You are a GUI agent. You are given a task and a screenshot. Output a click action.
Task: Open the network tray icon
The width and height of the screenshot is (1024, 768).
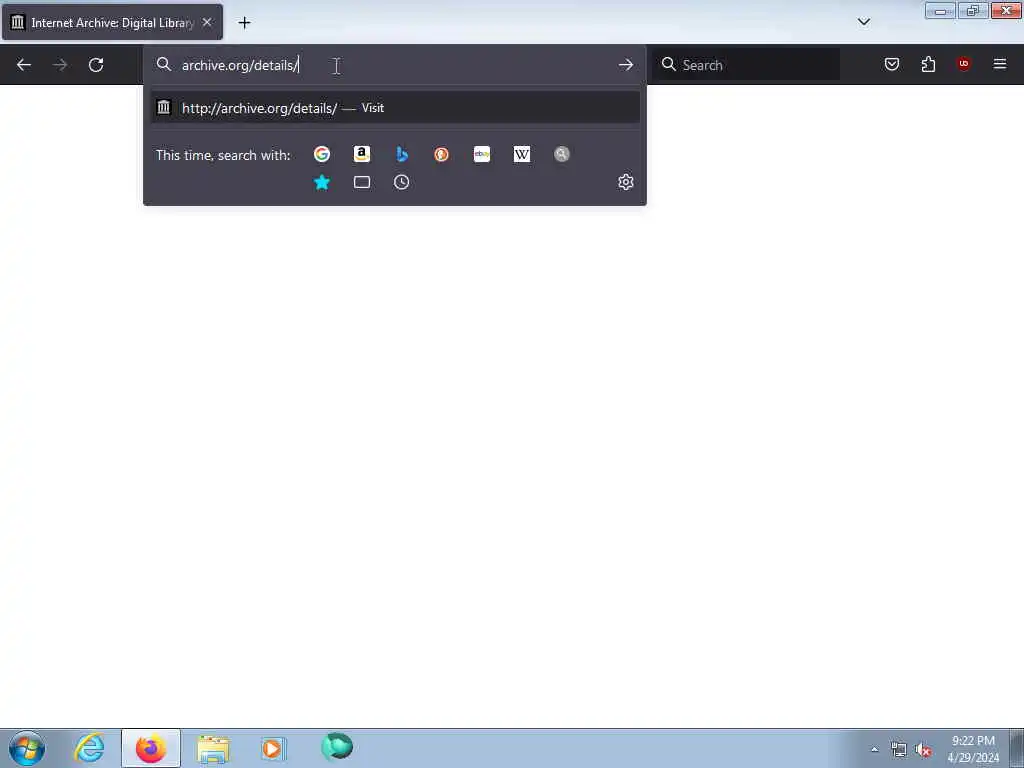point(899,750)
